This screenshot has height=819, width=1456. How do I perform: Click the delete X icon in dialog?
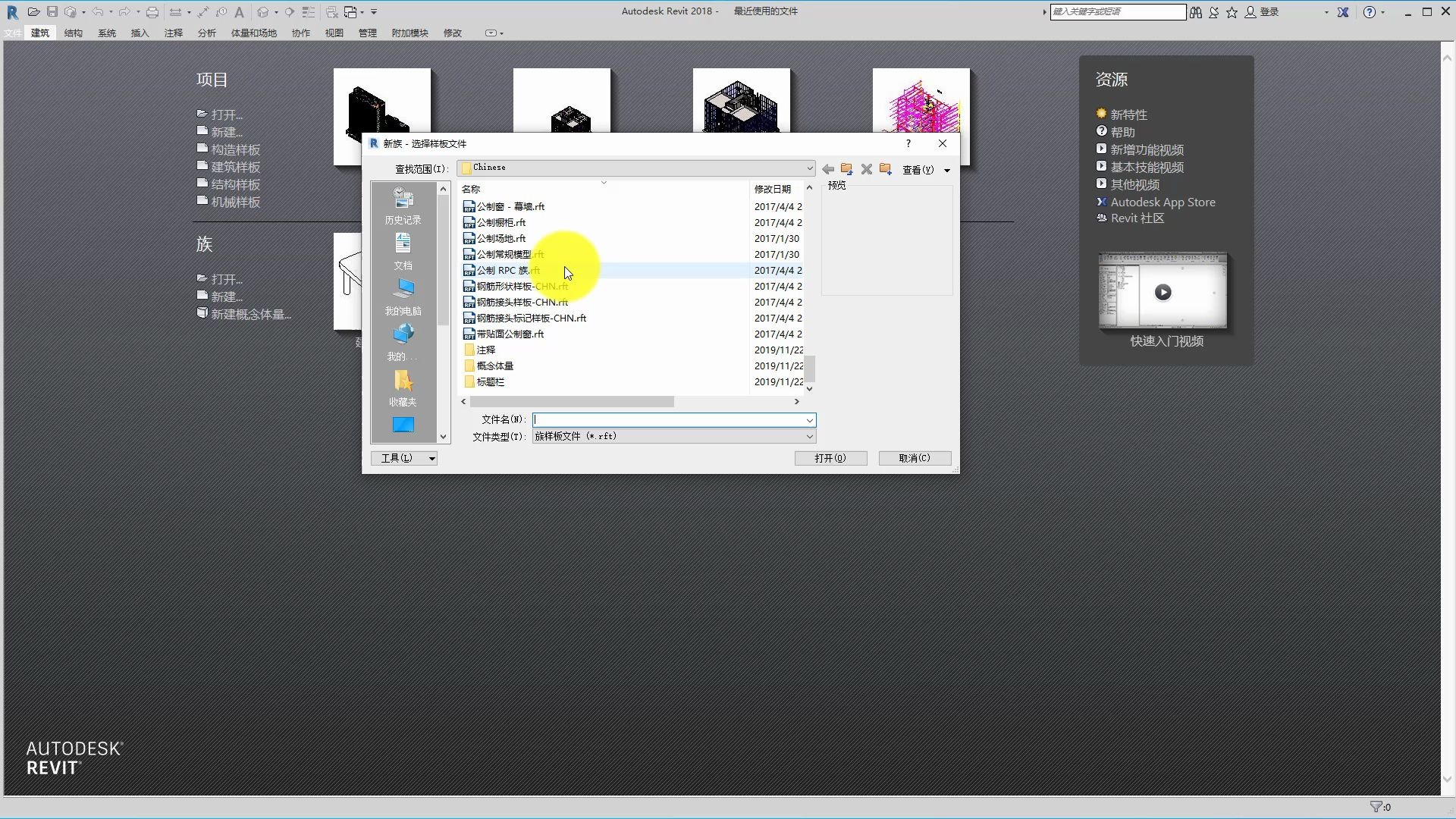(x=866, y=169)
